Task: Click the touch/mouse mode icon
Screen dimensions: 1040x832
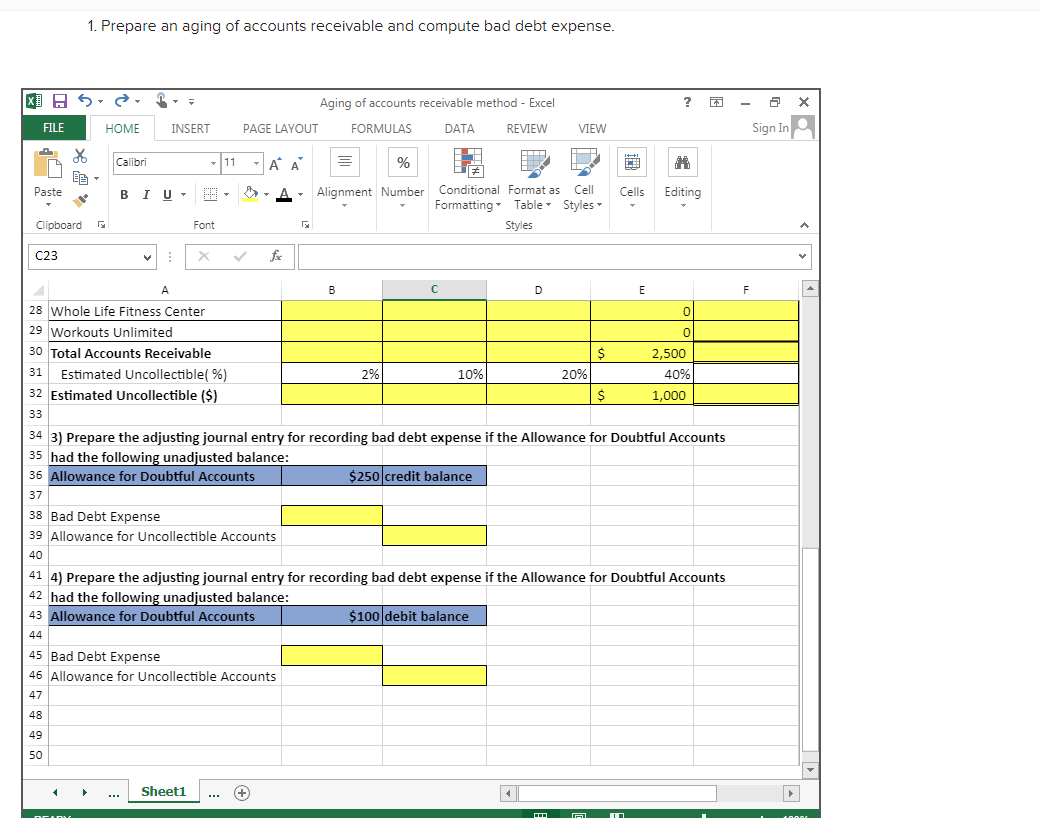Action: click(161, 101)
